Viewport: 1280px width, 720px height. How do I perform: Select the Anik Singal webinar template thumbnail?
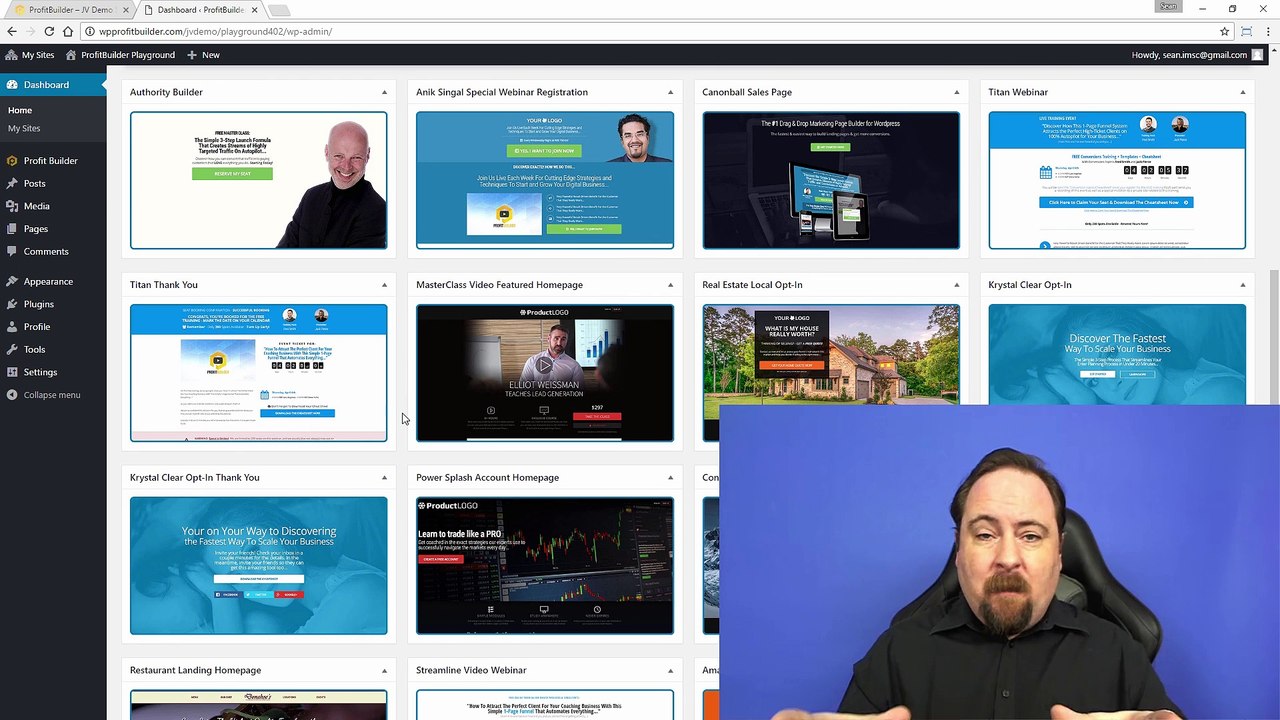point(545,180)
